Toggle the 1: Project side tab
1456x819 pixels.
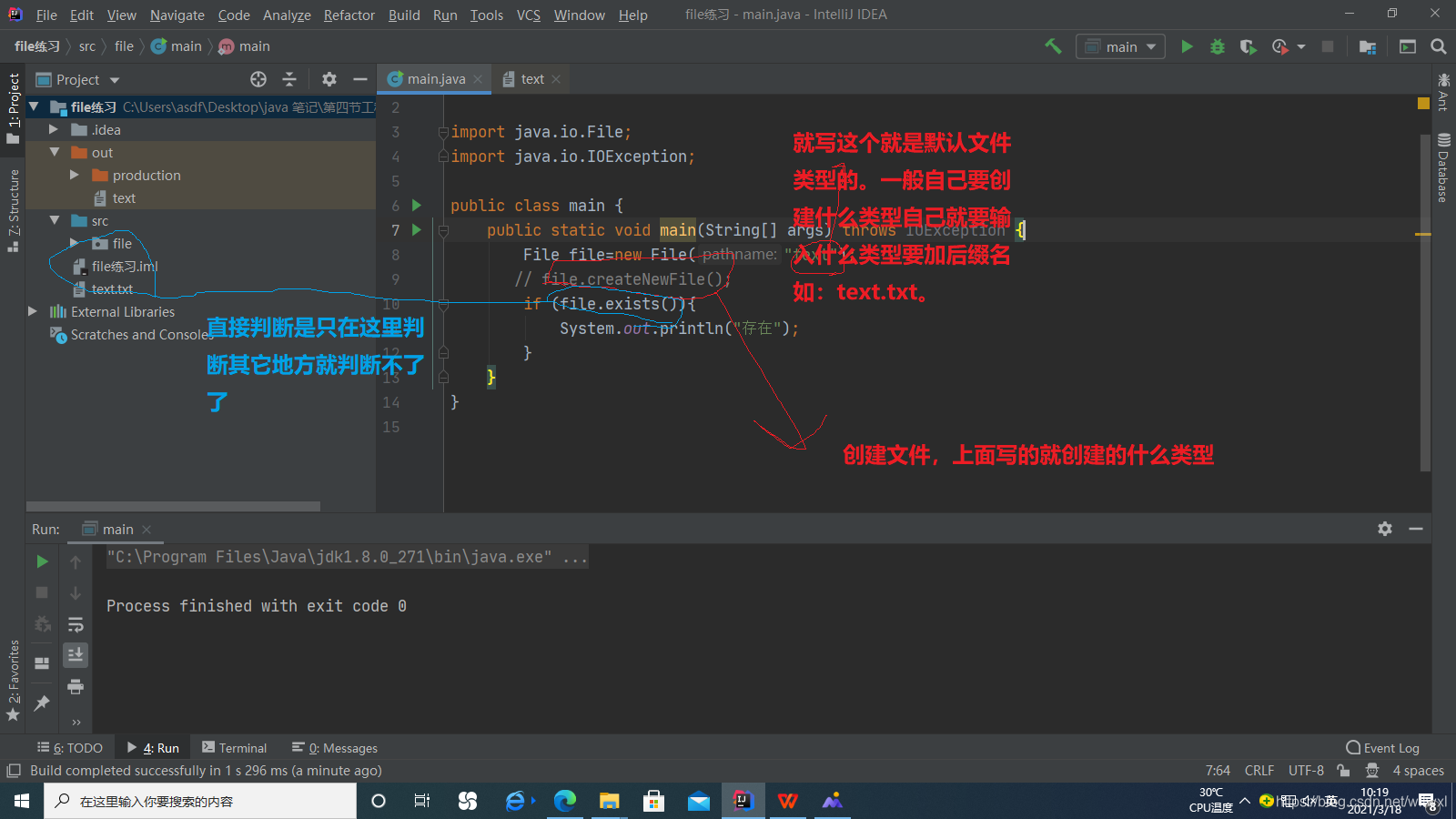(13, 108)
